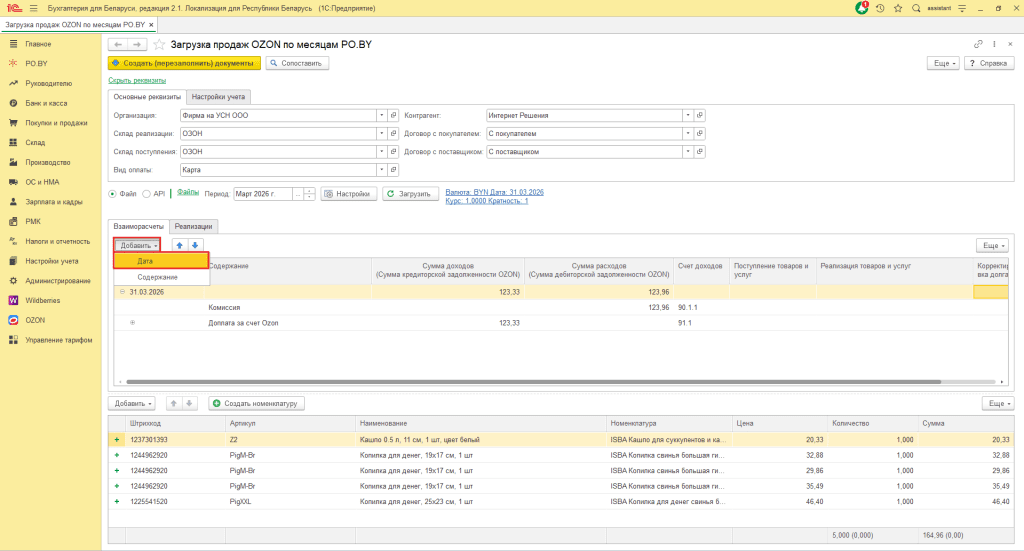Open ОС и НМА section
The width and height of the screenshot is (1024, 551).
(42, 182)
